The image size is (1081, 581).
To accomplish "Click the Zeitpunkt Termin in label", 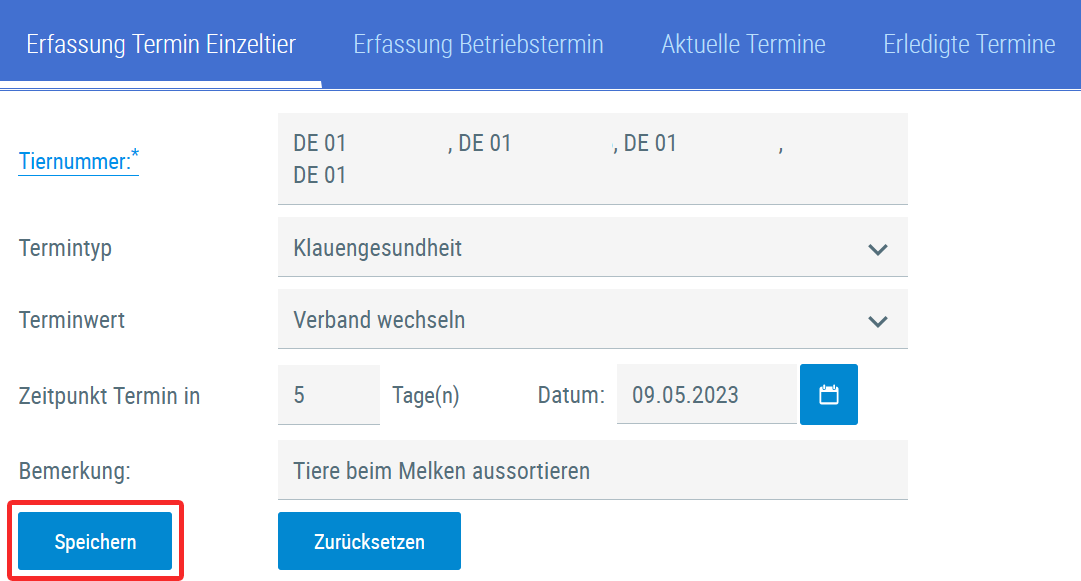I will (x=109, y=396).
